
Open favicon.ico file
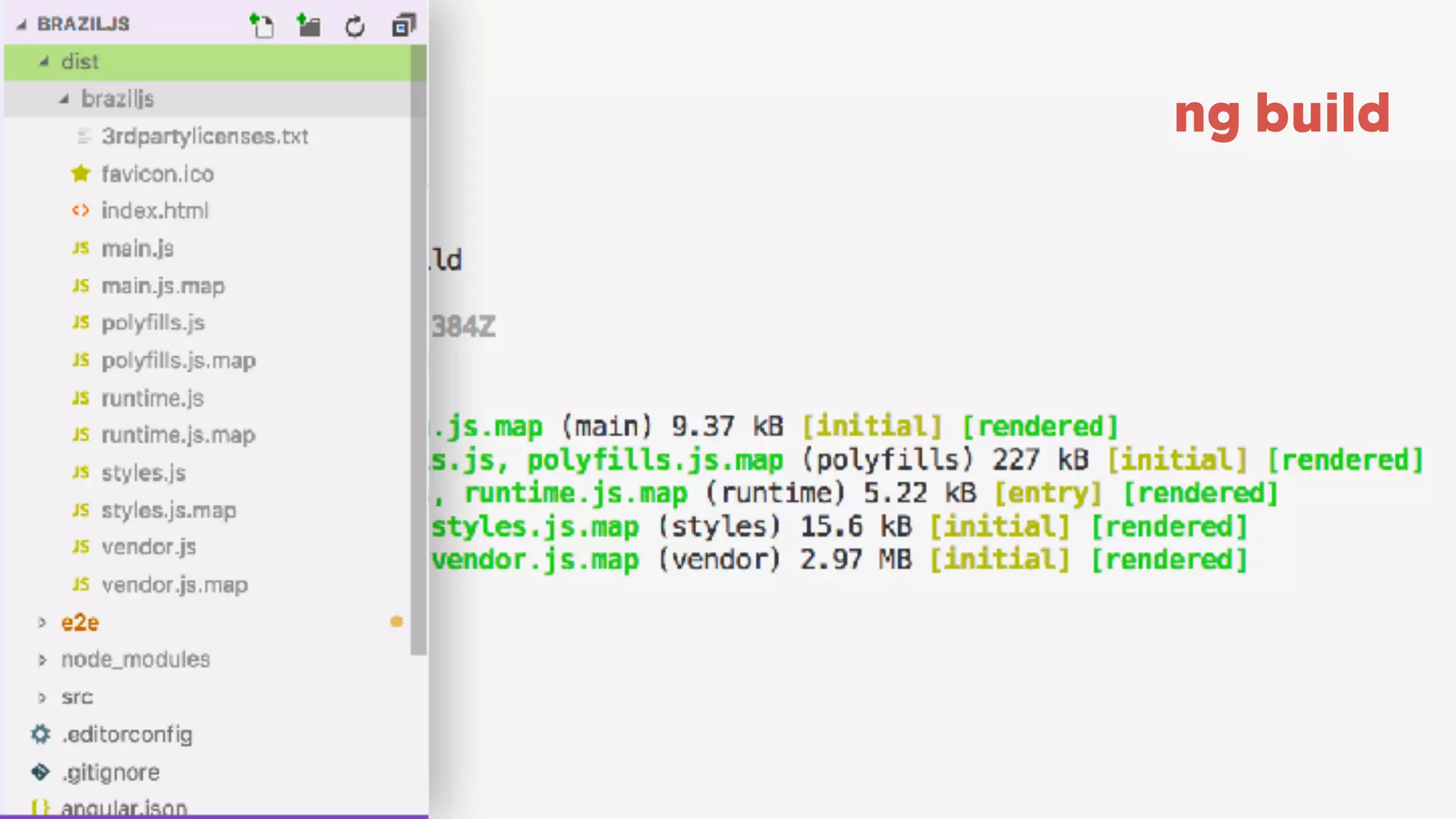(157, 173)
